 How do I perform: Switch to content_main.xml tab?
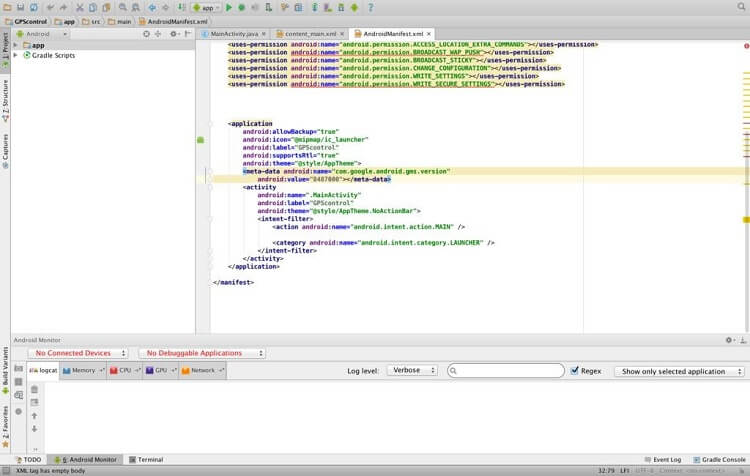[310, 34]
